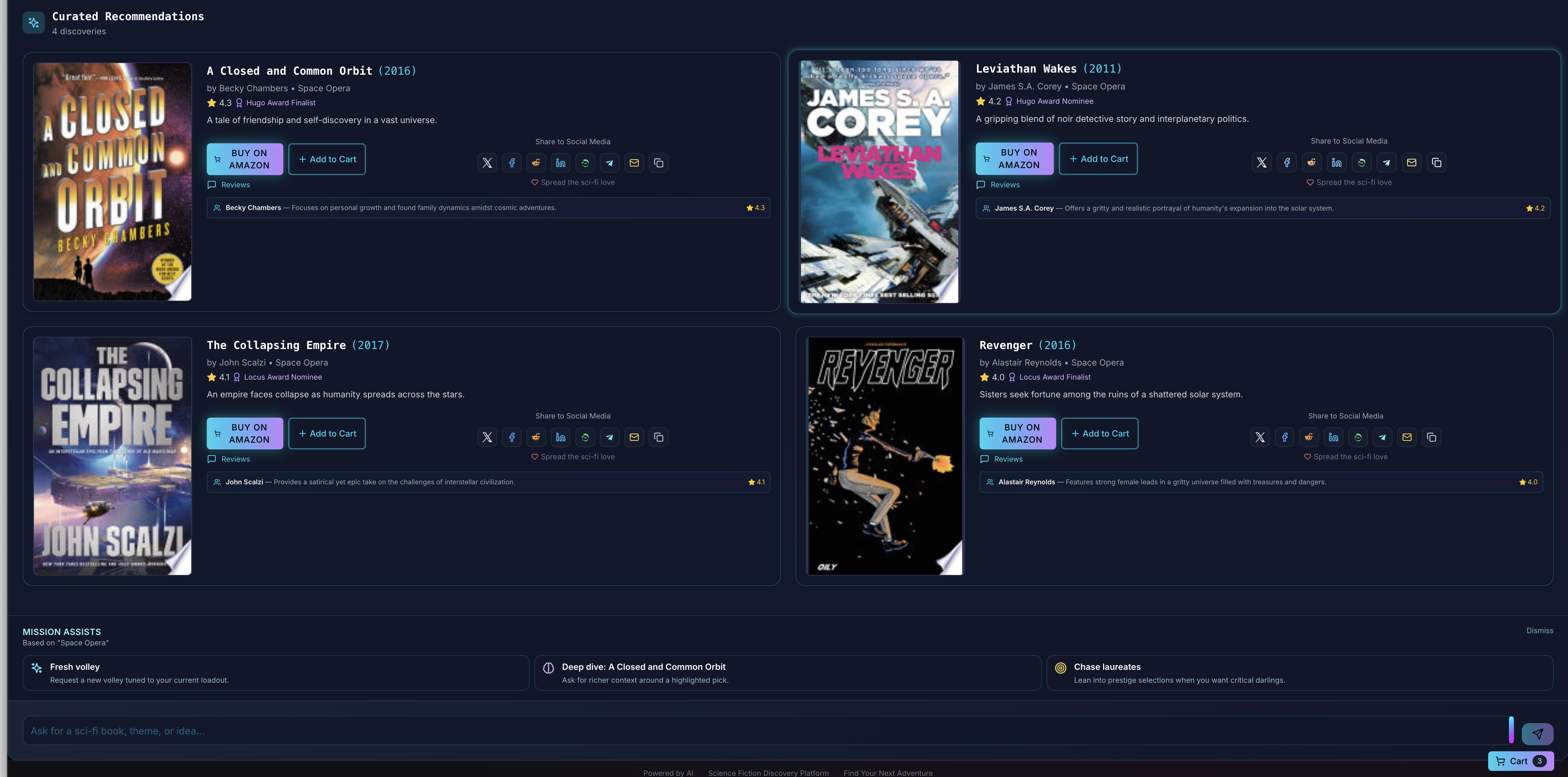
Task: Open the Revenger cover image
Action: [885, 456]
